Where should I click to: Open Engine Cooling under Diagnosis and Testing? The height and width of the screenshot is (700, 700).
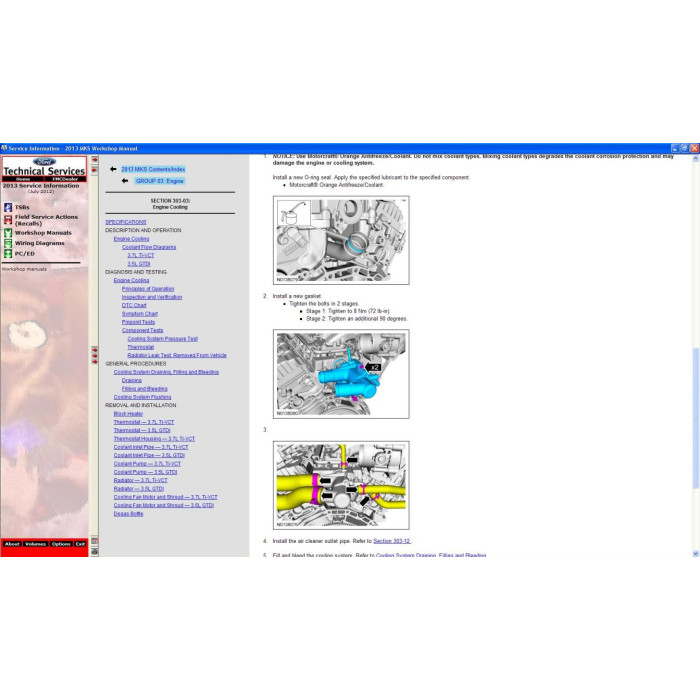point(131,280)
